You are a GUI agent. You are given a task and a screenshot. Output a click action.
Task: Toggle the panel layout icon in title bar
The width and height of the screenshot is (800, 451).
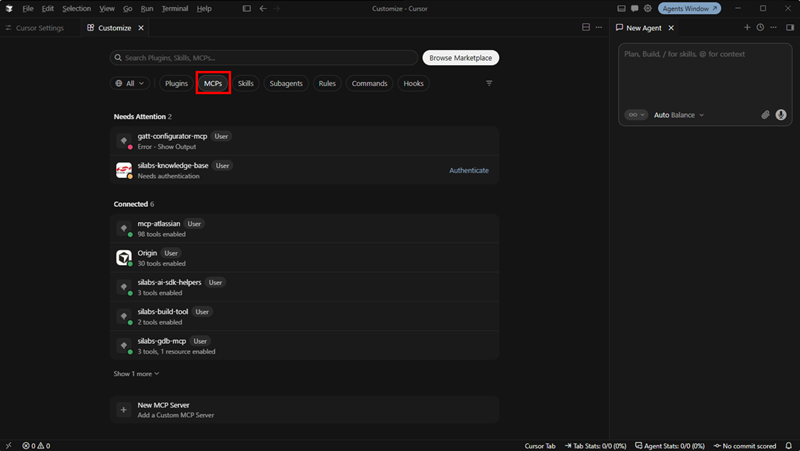click(x=621, y=8)
